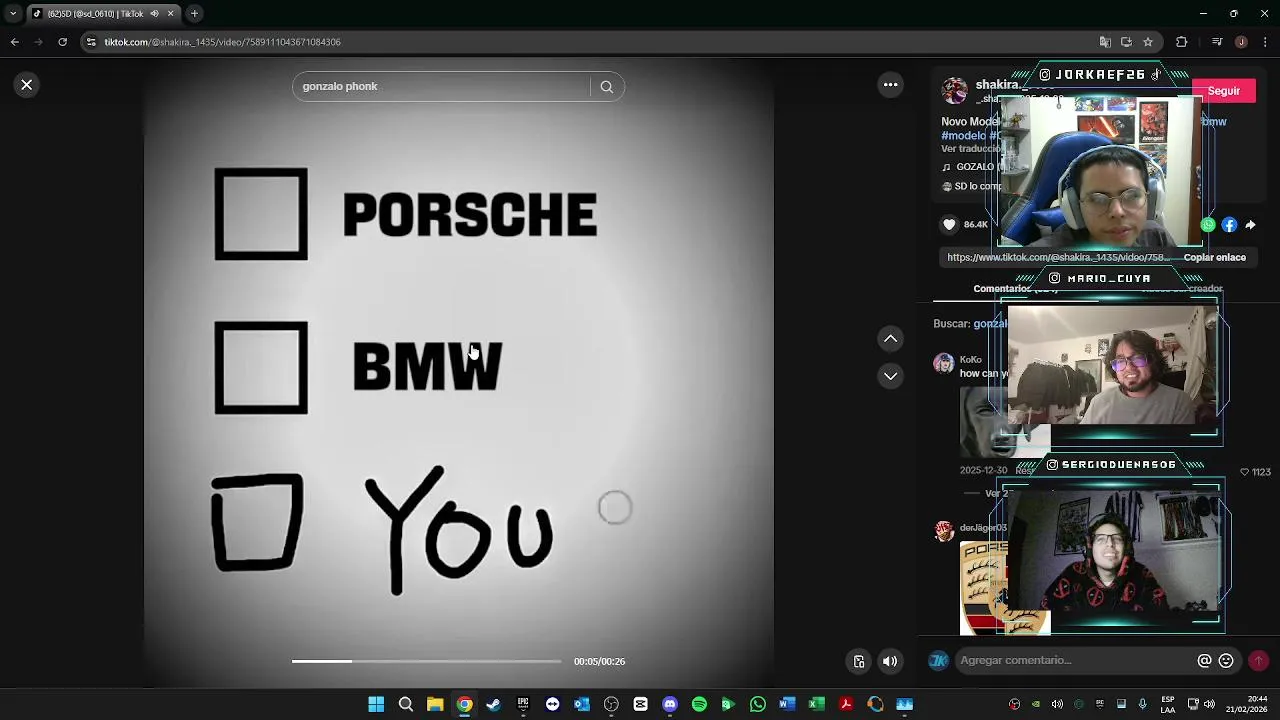Viewport: 1280px width, 720px height.
Task: Open derJäger03 commenter avatar
Action: point(943,531)
